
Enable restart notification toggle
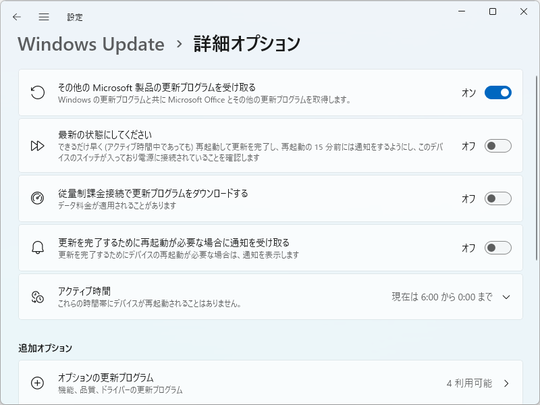tap(498, 248)
